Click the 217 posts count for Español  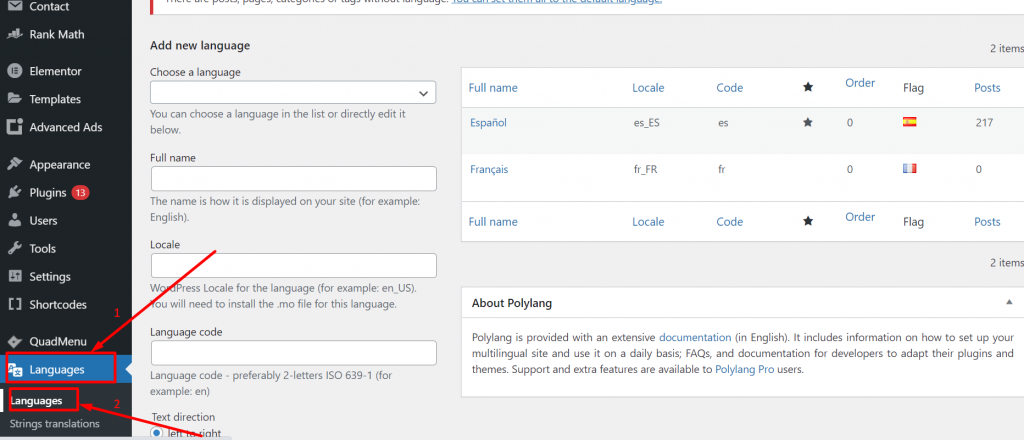[x=984, y=122]
